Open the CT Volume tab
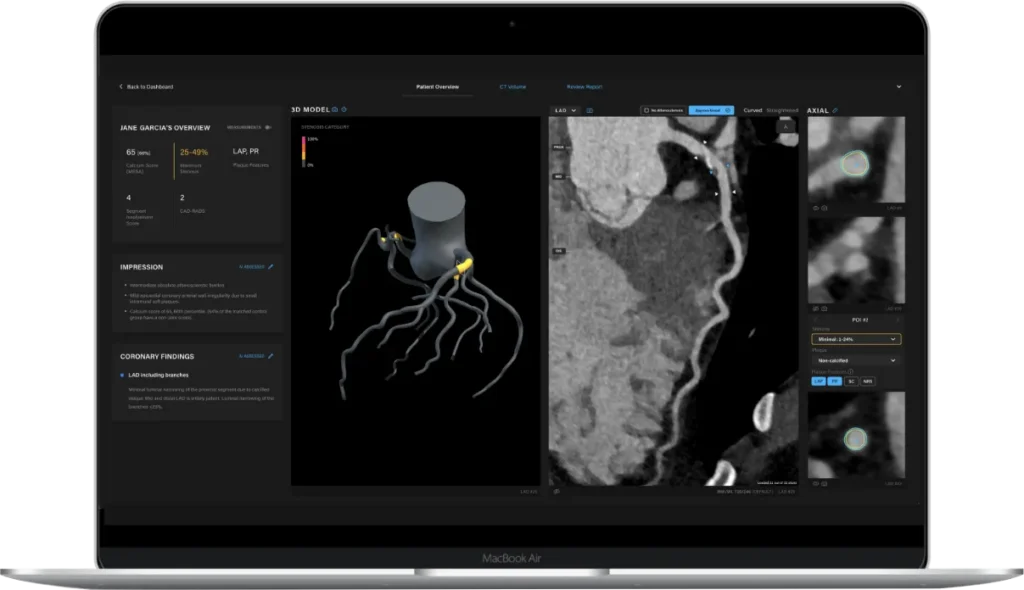This screenshot has height=590, width=1024. [513, 86]
